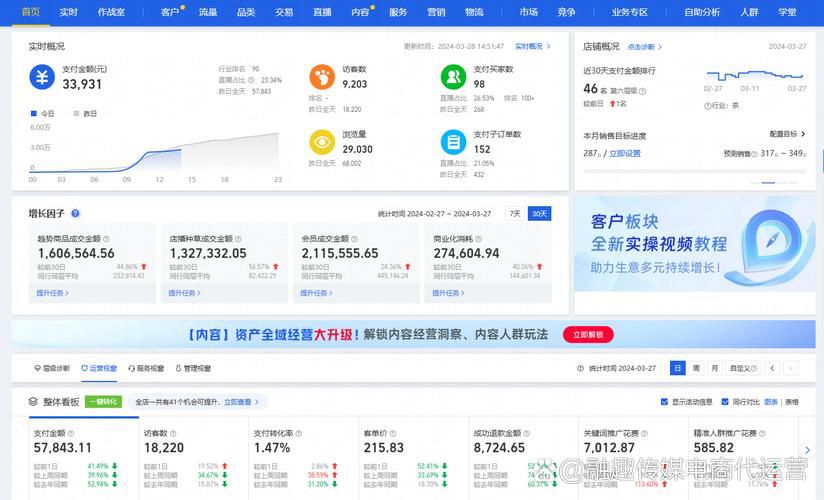Select the 月 time granularity
This screenshot has width=824, height=500.
pos(714,368)
